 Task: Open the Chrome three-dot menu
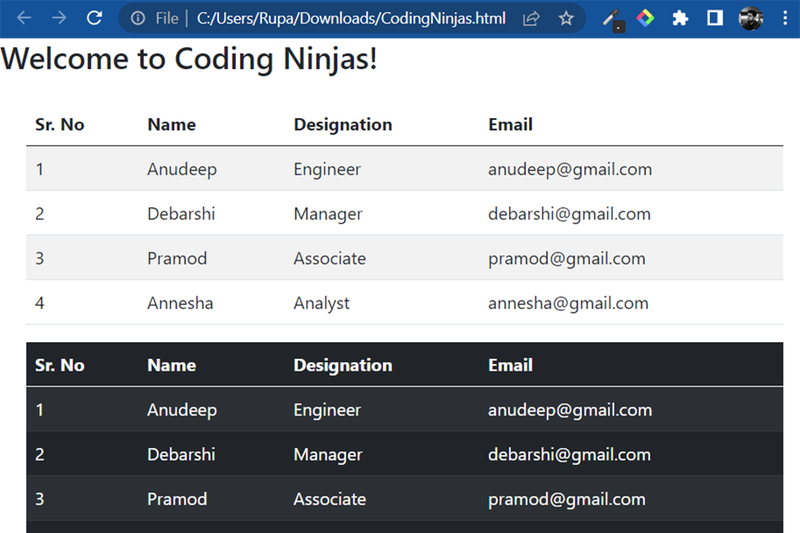point(785,18)
